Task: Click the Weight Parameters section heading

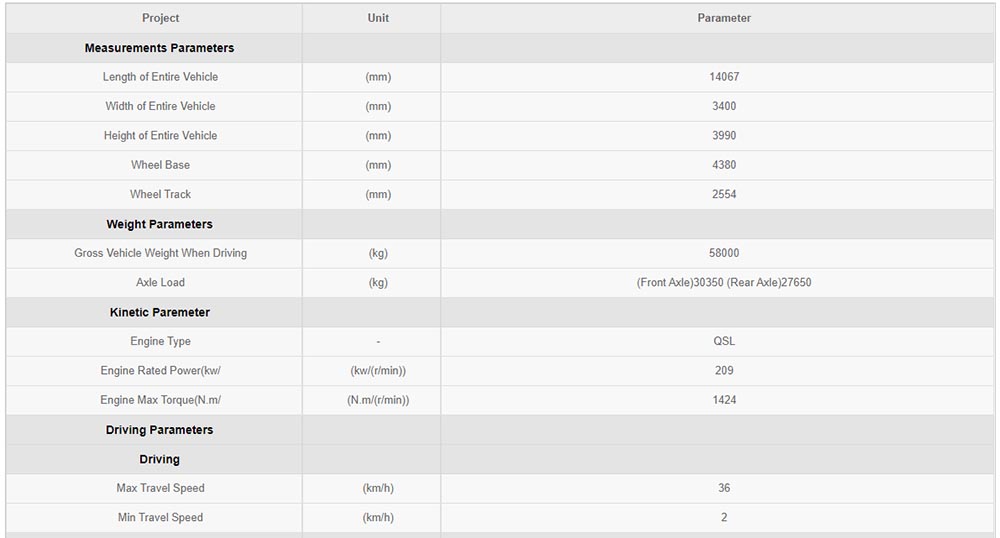Action: 159,224
